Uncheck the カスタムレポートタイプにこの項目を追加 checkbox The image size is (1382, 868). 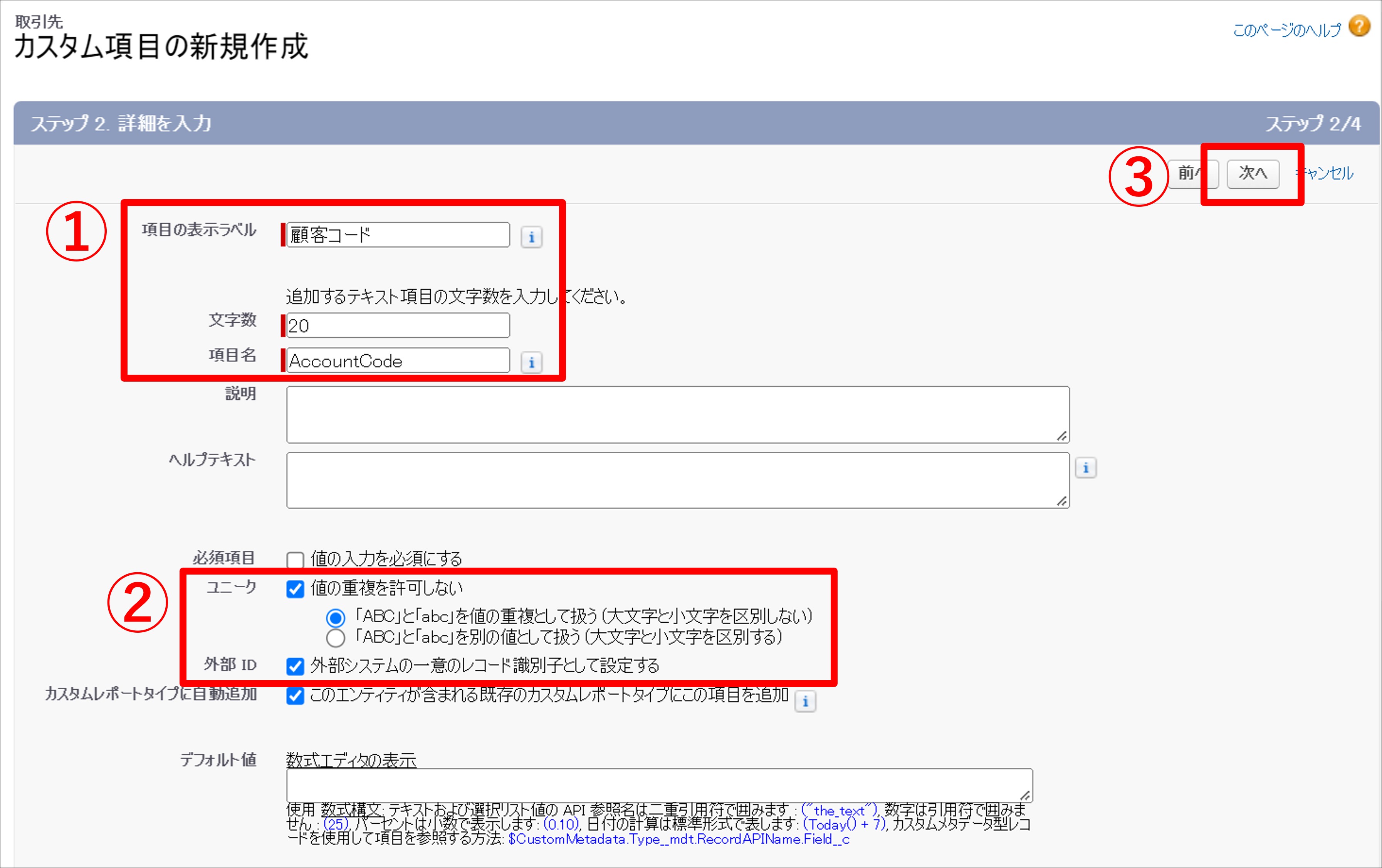pos(295,696)
